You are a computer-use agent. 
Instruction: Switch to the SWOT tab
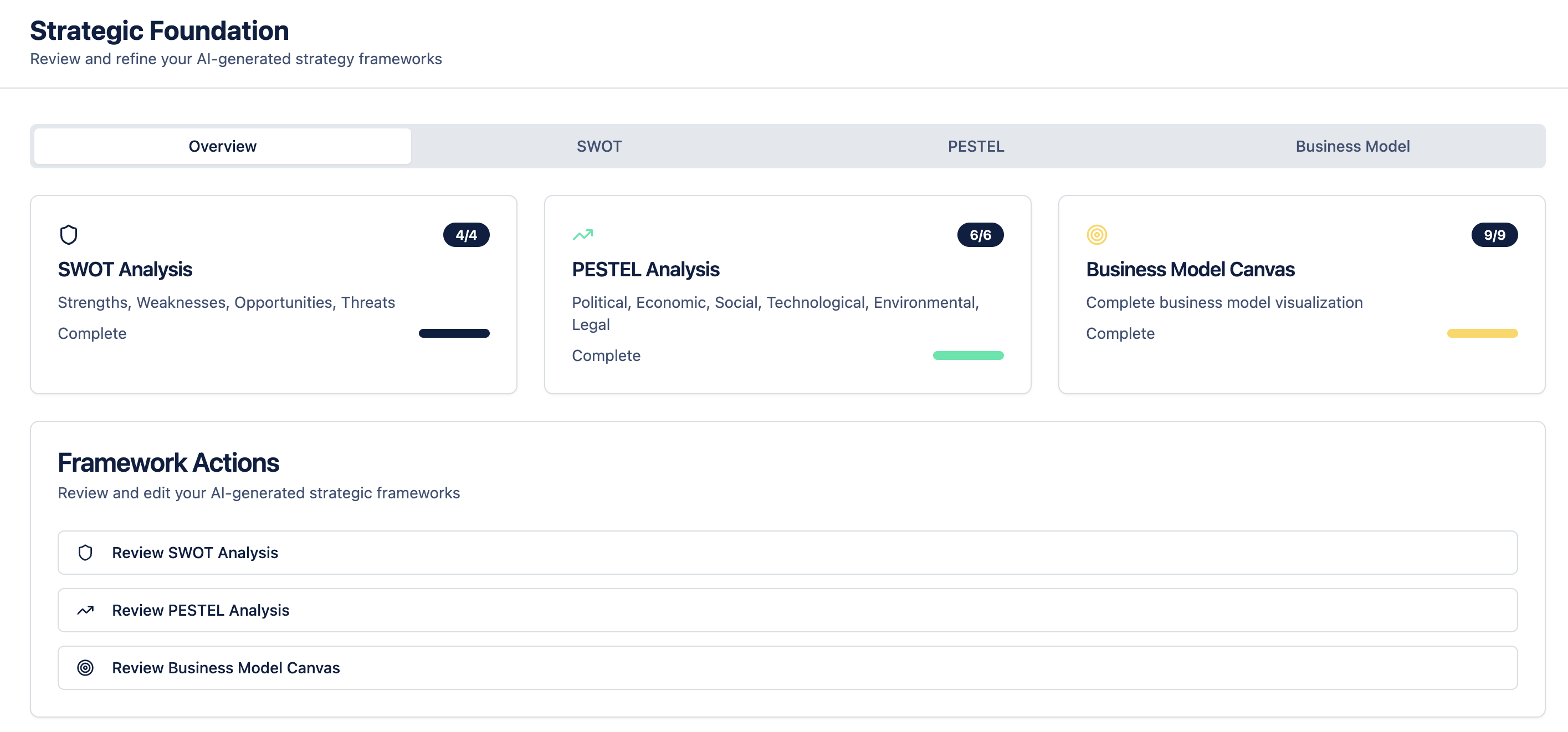[x=599, y=146]
